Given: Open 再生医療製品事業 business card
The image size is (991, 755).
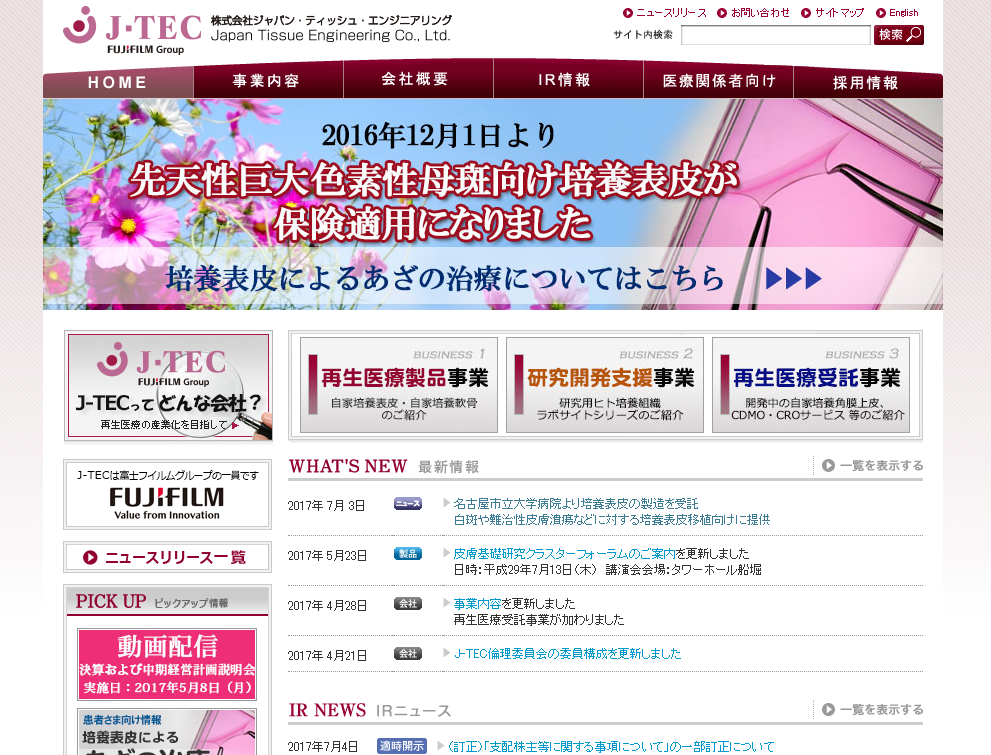Looking at the screenshot, I should point(399,385).
